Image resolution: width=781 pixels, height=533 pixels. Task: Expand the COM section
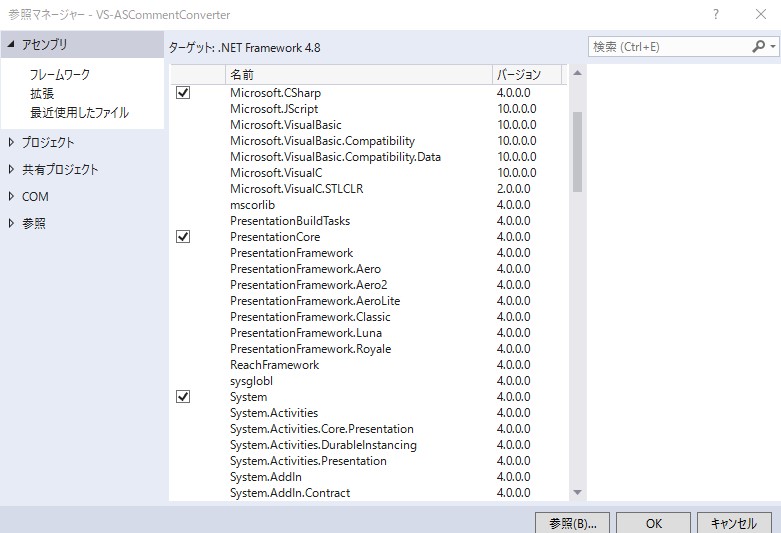click(x=11, y=196)
